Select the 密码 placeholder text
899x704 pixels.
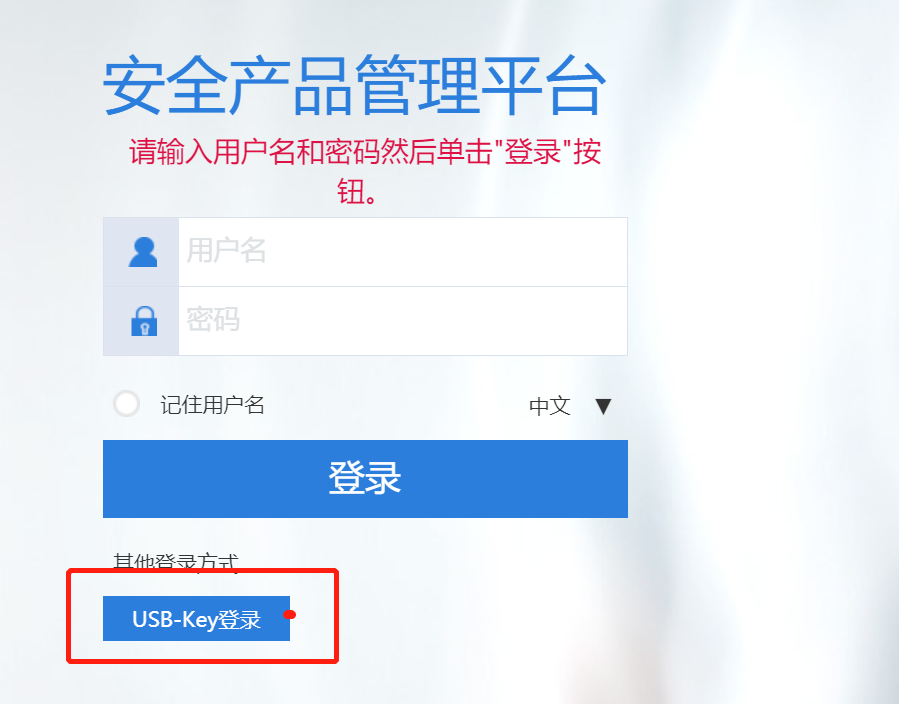pyautogui.click(x=213, y=320)
